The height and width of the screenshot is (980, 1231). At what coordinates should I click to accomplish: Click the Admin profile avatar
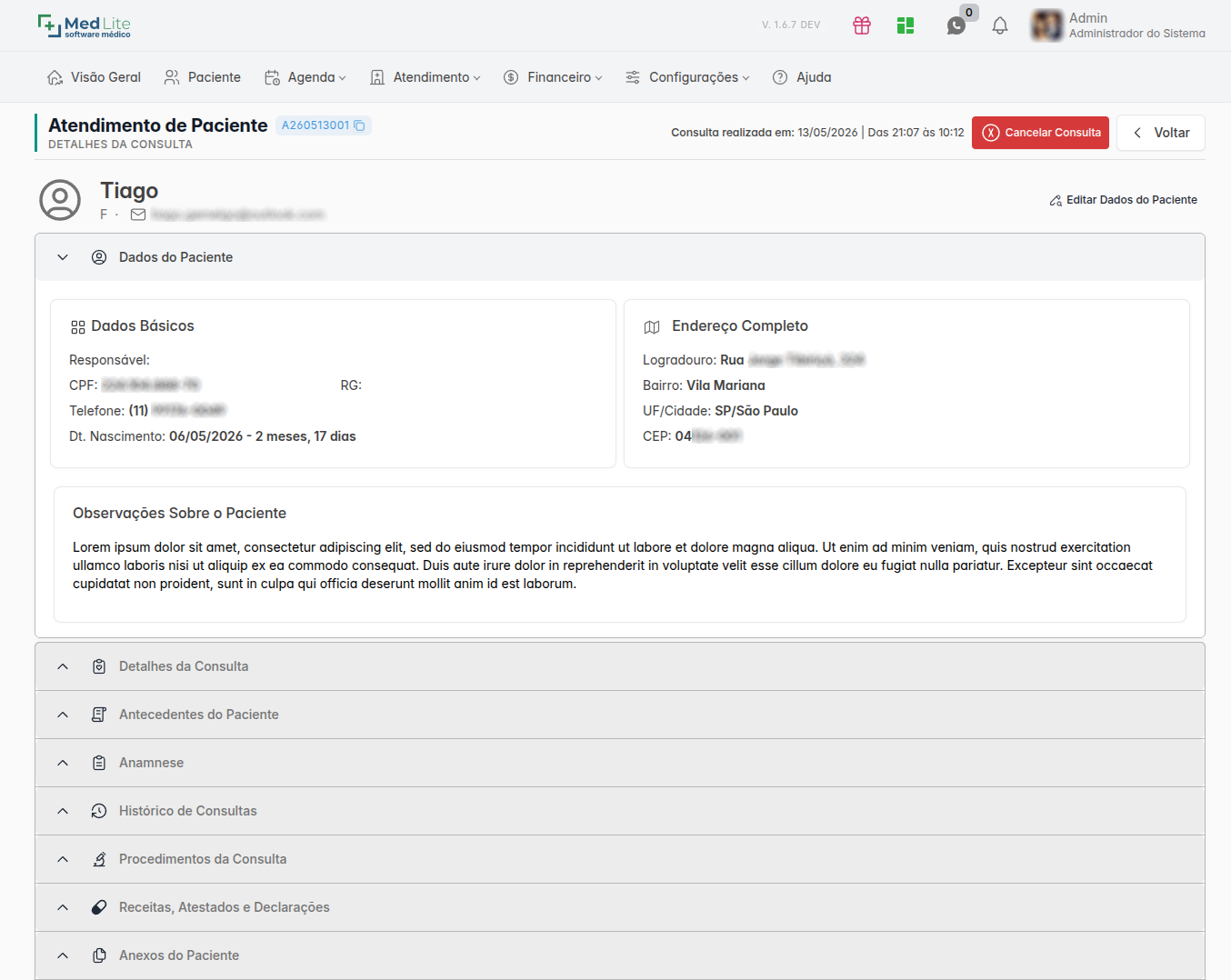pos(1046,25)
